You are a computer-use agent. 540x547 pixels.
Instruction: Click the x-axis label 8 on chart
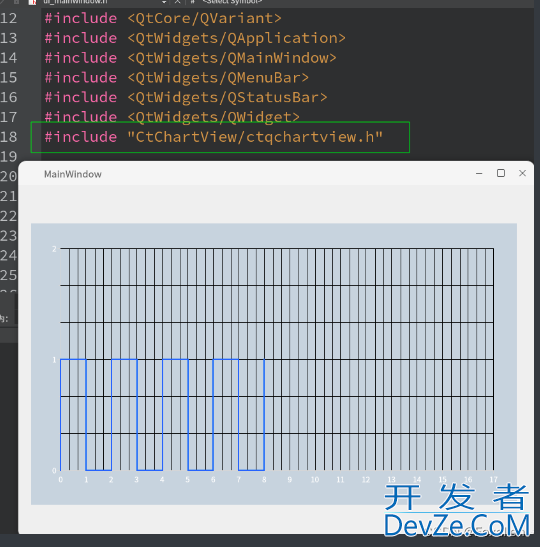click(264, 480)
